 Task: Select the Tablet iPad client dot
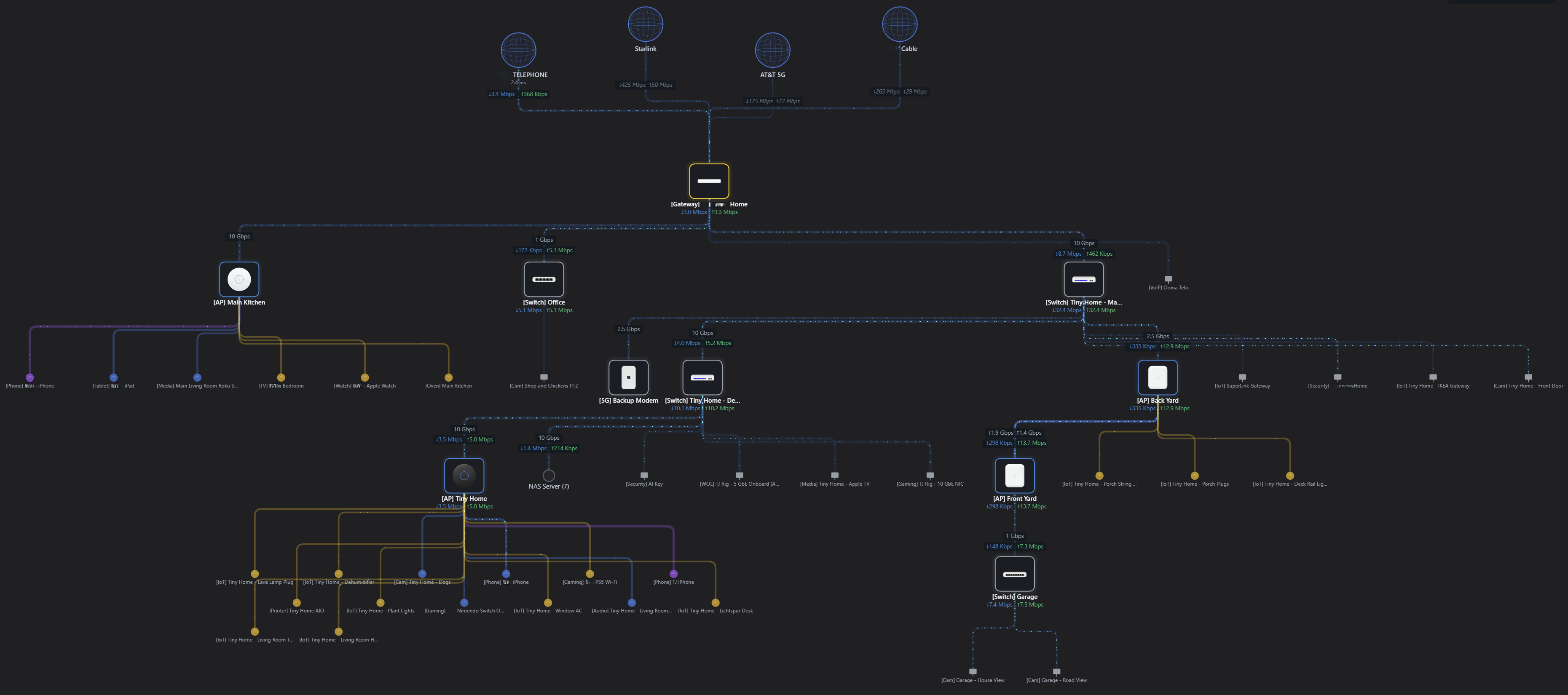113,377
